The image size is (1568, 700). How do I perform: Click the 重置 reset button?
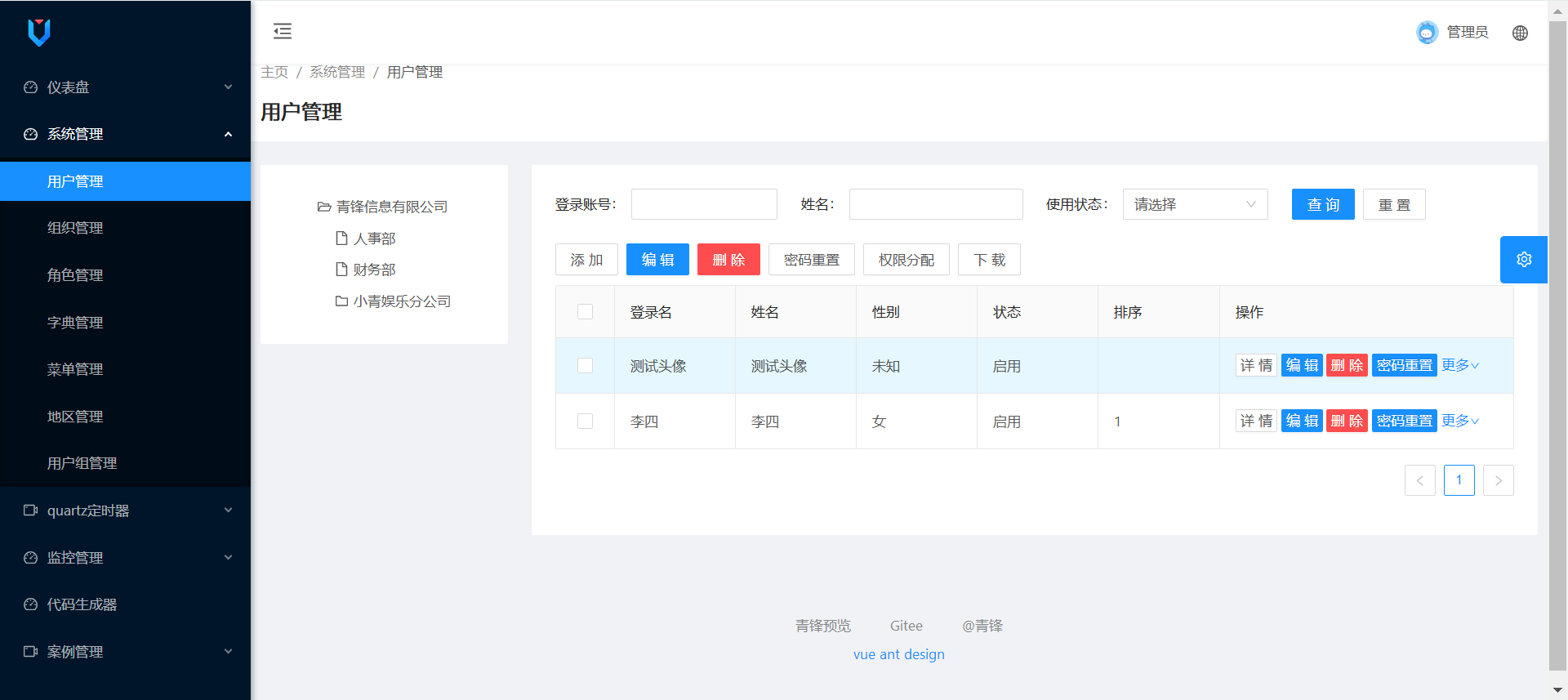1394,204
